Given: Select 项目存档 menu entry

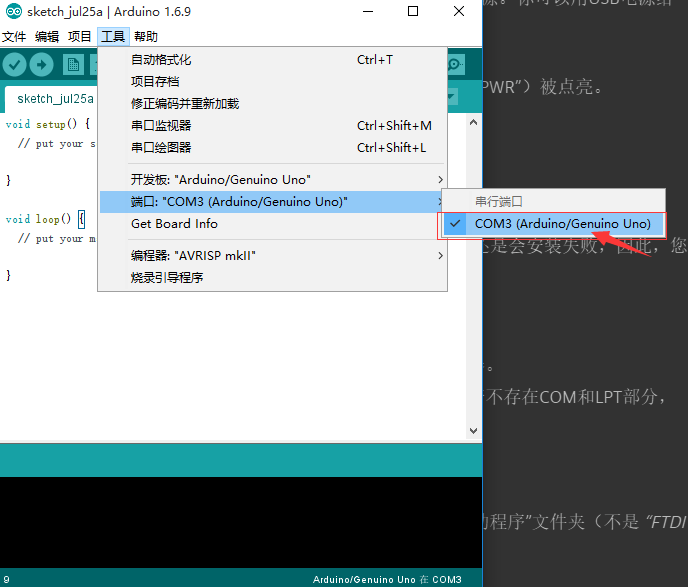Looking at the screenshot, I should click(272, 82).
